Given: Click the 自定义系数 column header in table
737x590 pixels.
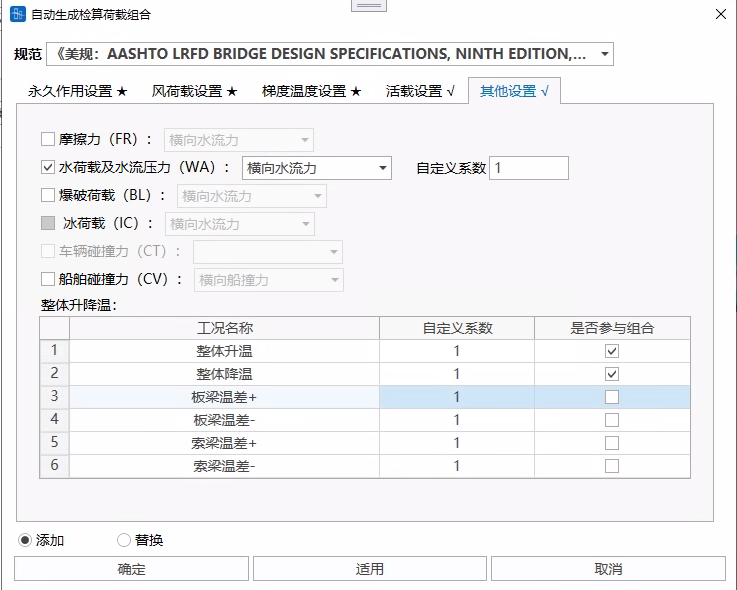Looking at the screenshot, I should pos(456,328).
